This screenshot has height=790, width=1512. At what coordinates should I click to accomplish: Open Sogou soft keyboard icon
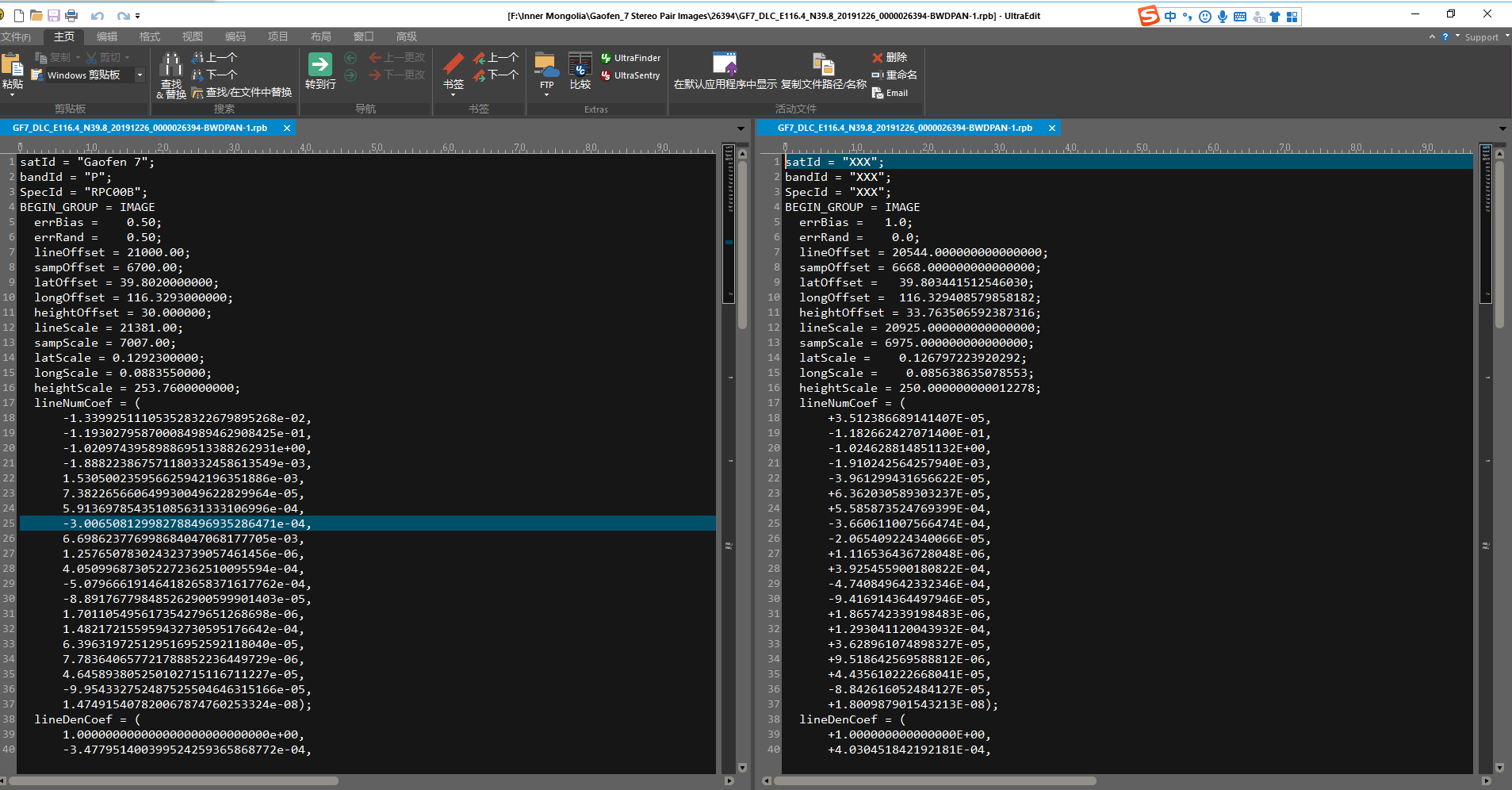(1240, 17)
